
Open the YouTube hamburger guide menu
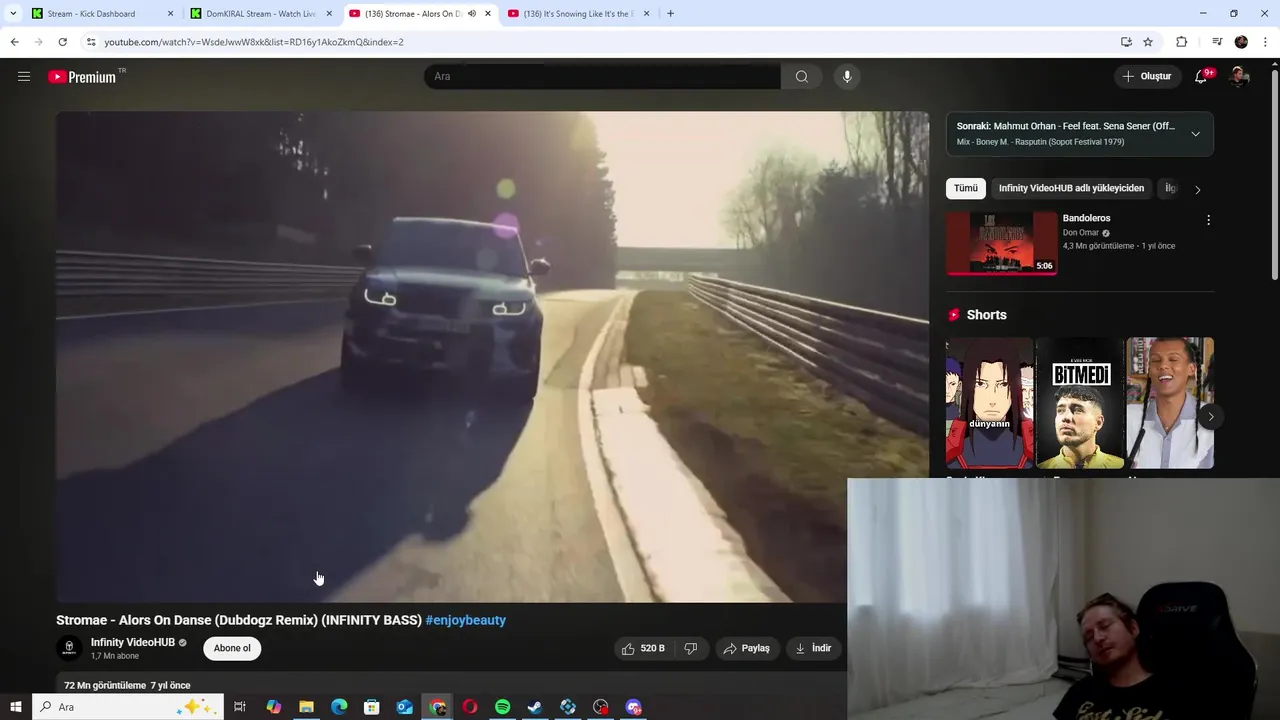(24, 77)
